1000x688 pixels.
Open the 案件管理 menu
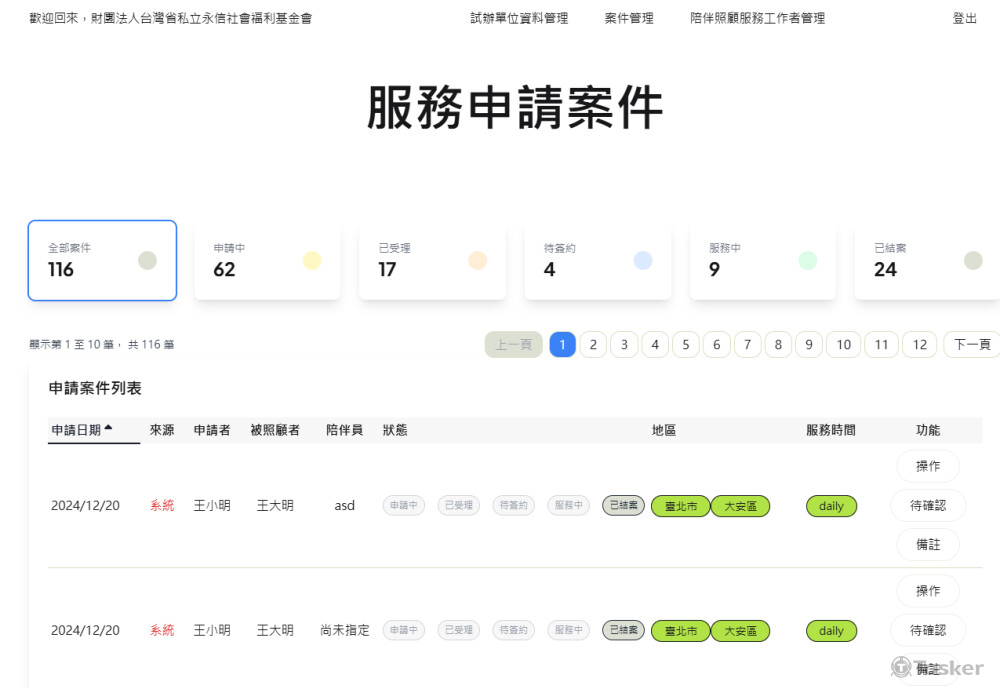[629, 18]
